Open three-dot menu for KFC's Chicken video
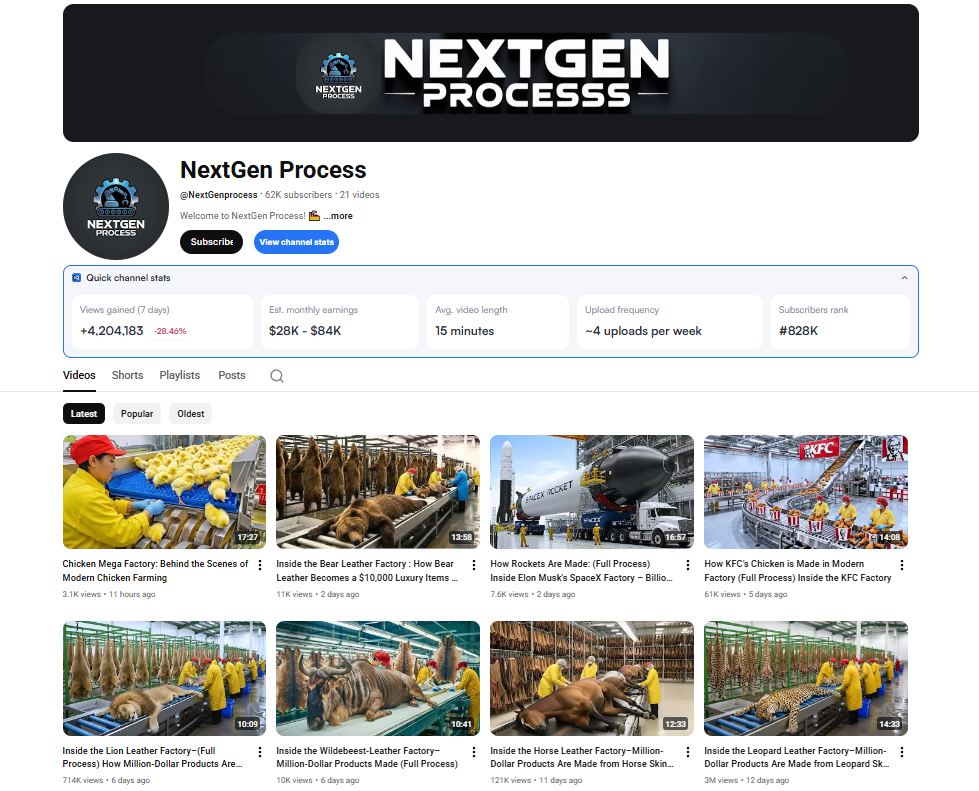Image resolution: width=979 pixels, height=791 pixels. (x=902, y=565)
